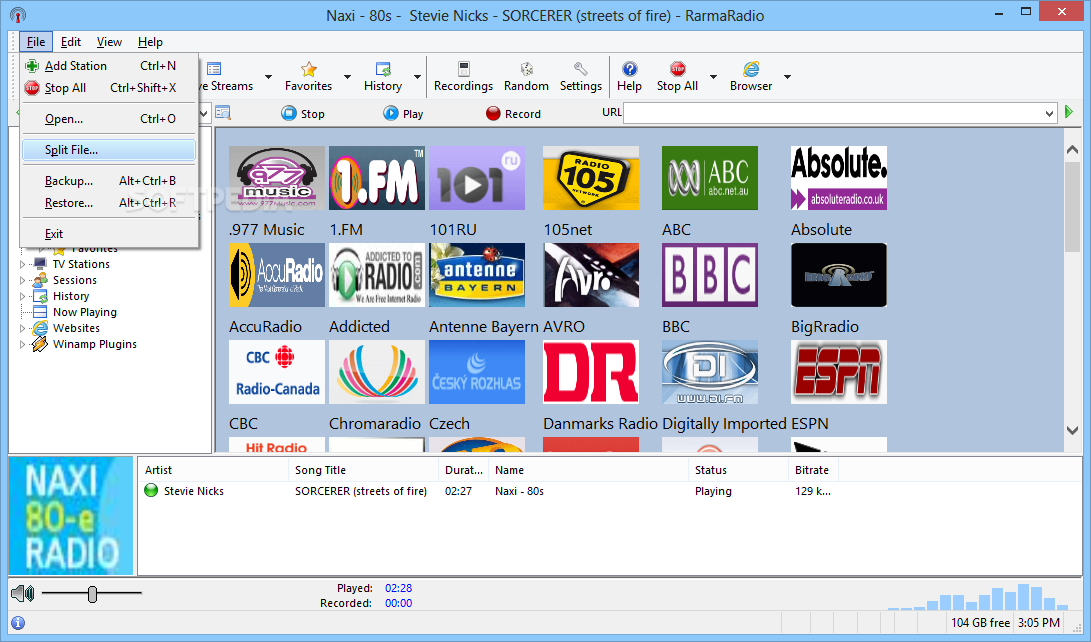Sort by the Artist column header
Viewport: 1091px width, 642px height.
click(213, 470)
